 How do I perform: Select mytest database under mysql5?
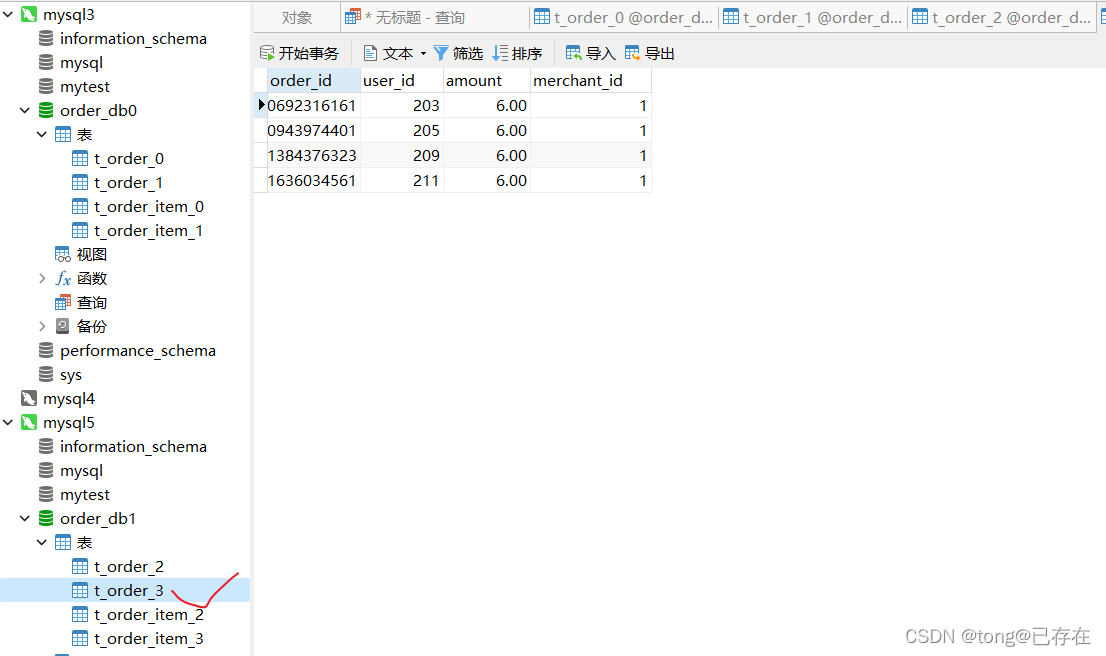pos(85,494)
